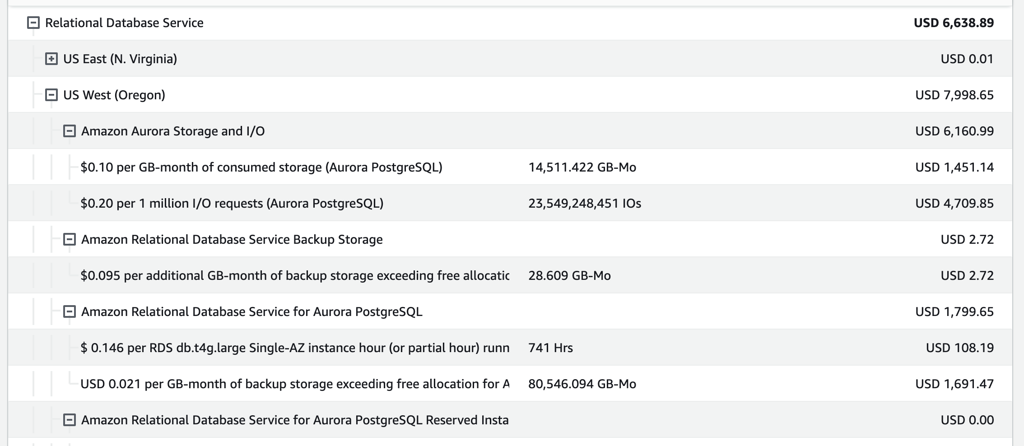The width and height of the screenshot is (1024, 446).
Task: Click the USD 6,638.89 total amount
Action: tap(954, 23)
